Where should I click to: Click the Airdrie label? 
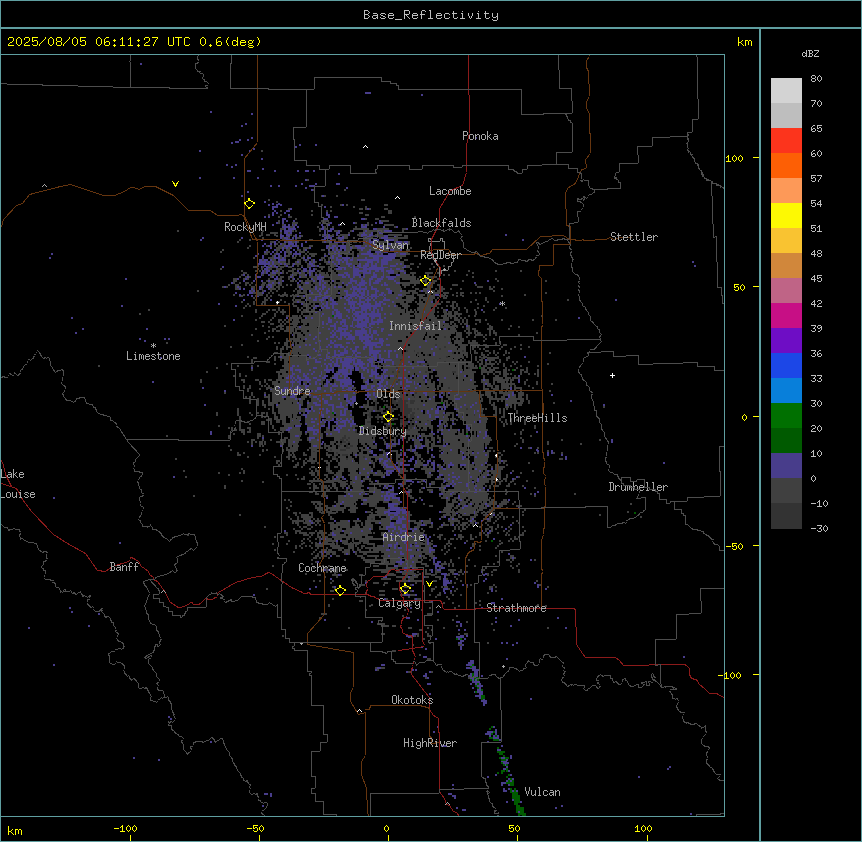404,537
